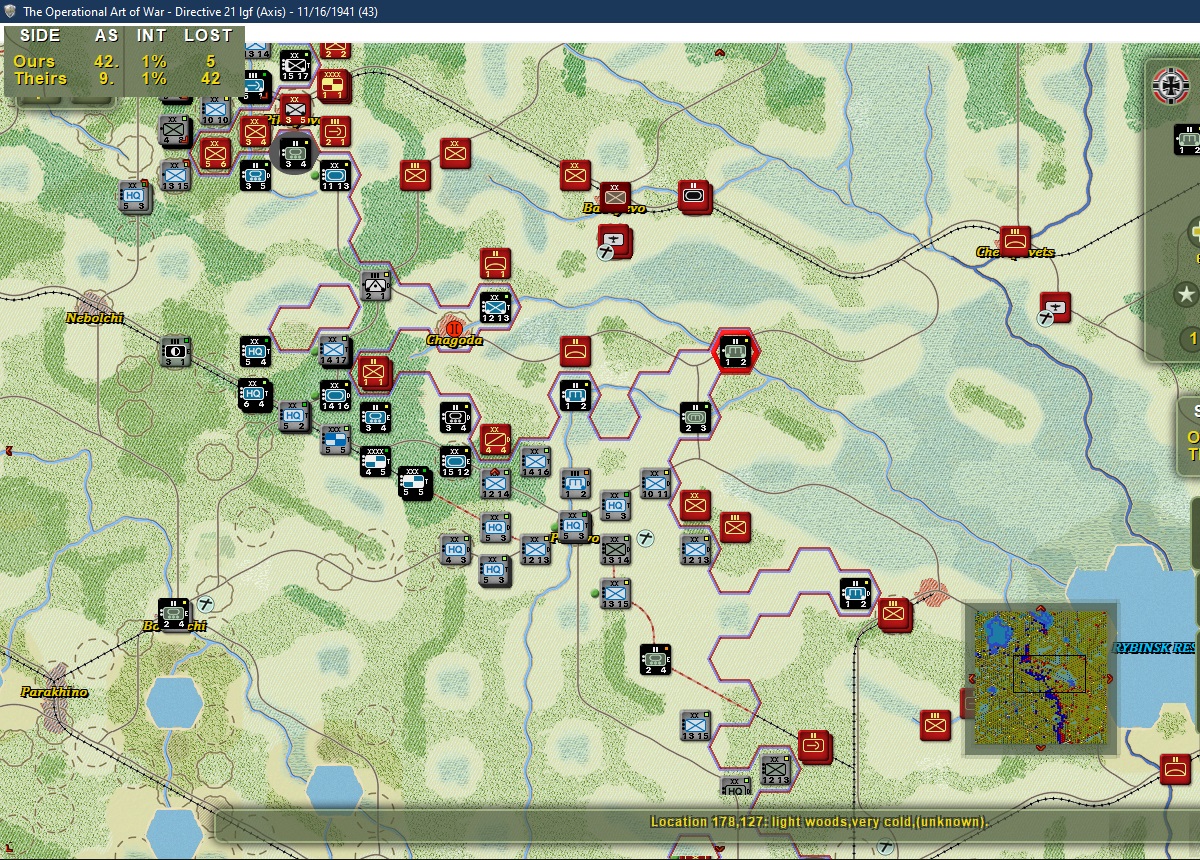
Task: Select black HQ counter 5 4
Action: click(255, 351)
